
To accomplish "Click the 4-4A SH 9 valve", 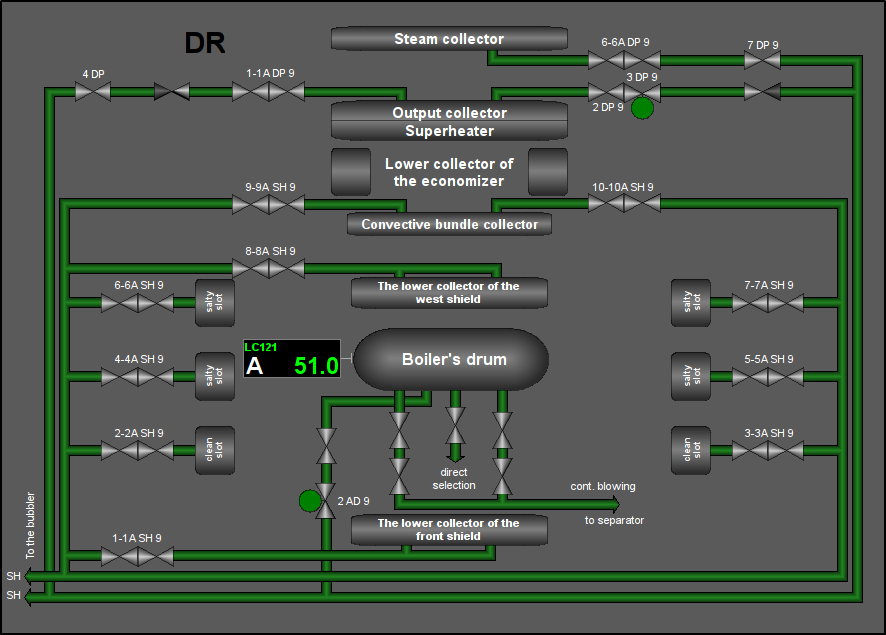I will click(137, 377).
